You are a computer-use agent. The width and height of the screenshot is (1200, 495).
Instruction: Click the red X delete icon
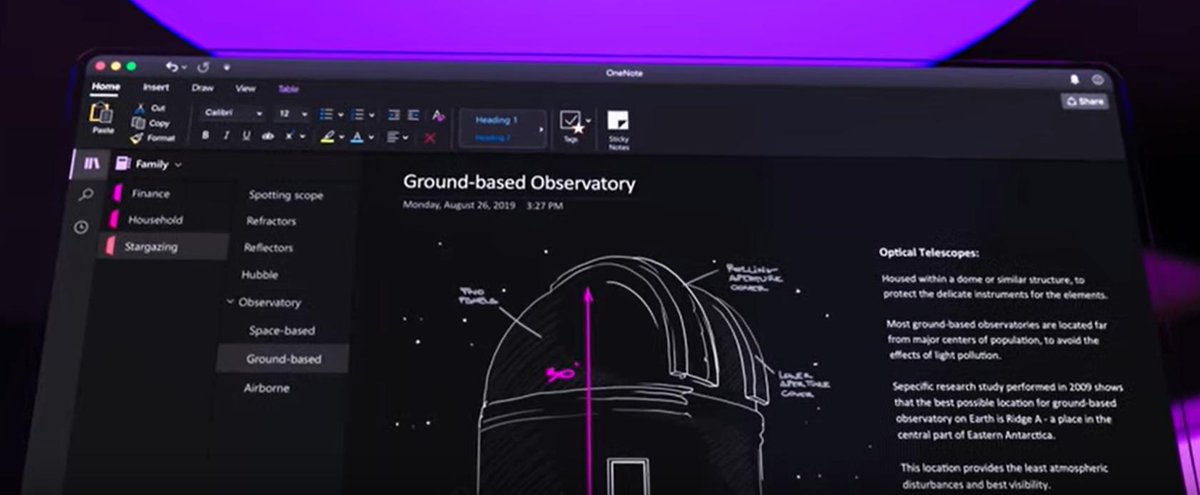pos(431,138)
